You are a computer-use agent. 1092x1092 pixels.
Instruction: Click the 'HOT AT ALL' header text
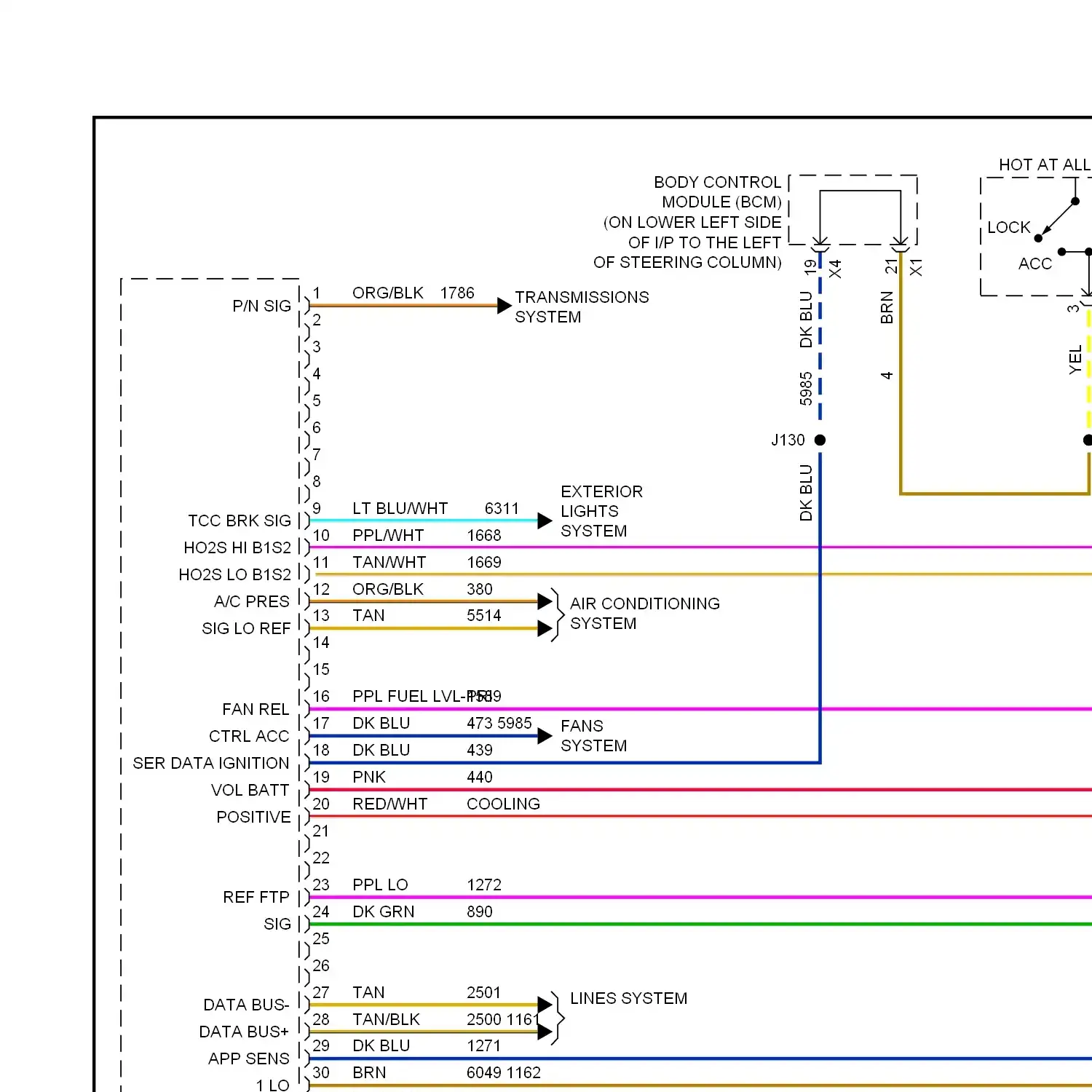click(x=1044, y=165)
